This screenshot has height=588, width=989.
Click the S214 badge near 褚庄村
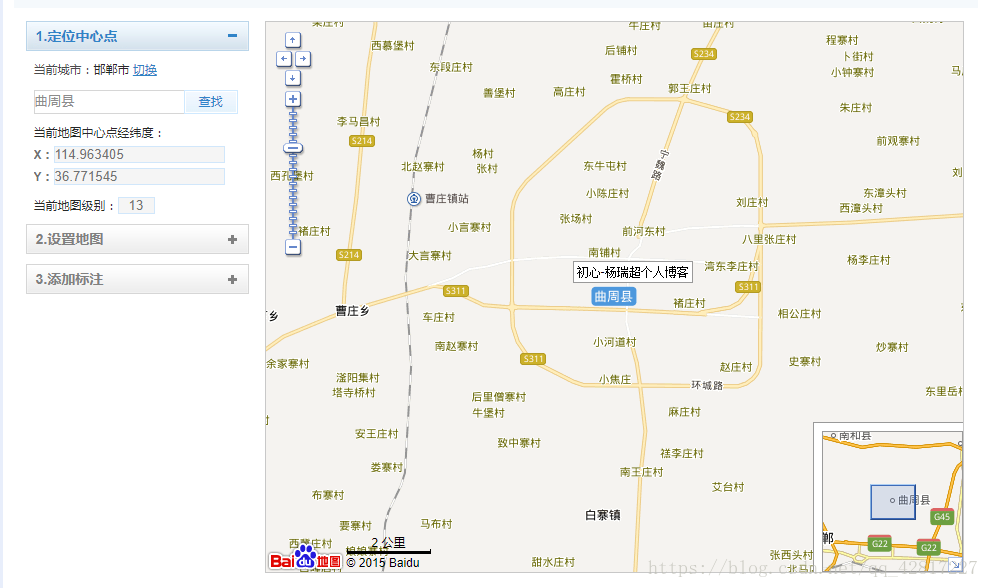349,255
